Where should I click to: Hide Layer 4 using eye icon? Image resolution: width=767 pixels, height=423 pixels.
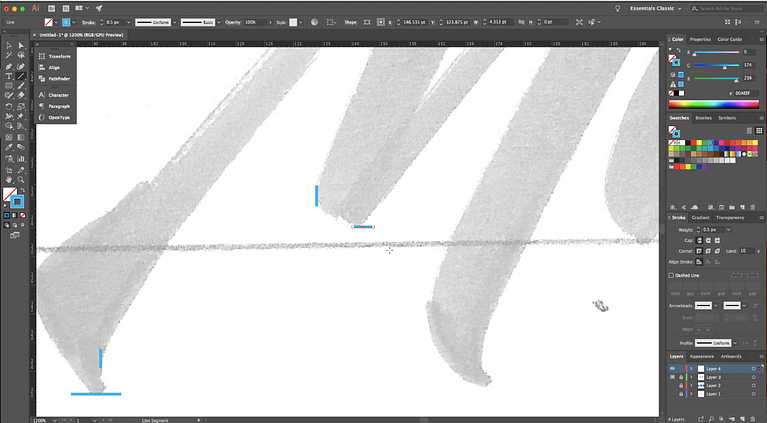point(672,369)
